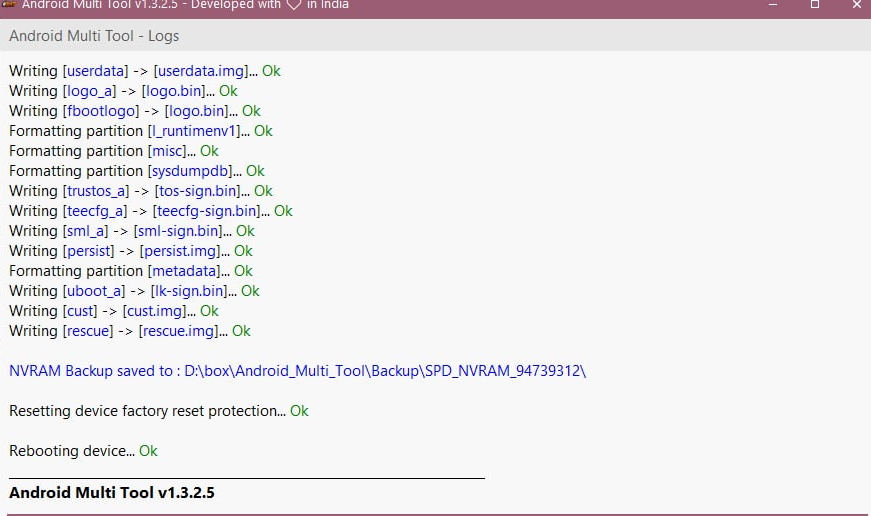Click the 'Formatting partition [misc]' log line
Image resolution: width=871 pixels, height=516 pixels.
[x=114, y=151]
